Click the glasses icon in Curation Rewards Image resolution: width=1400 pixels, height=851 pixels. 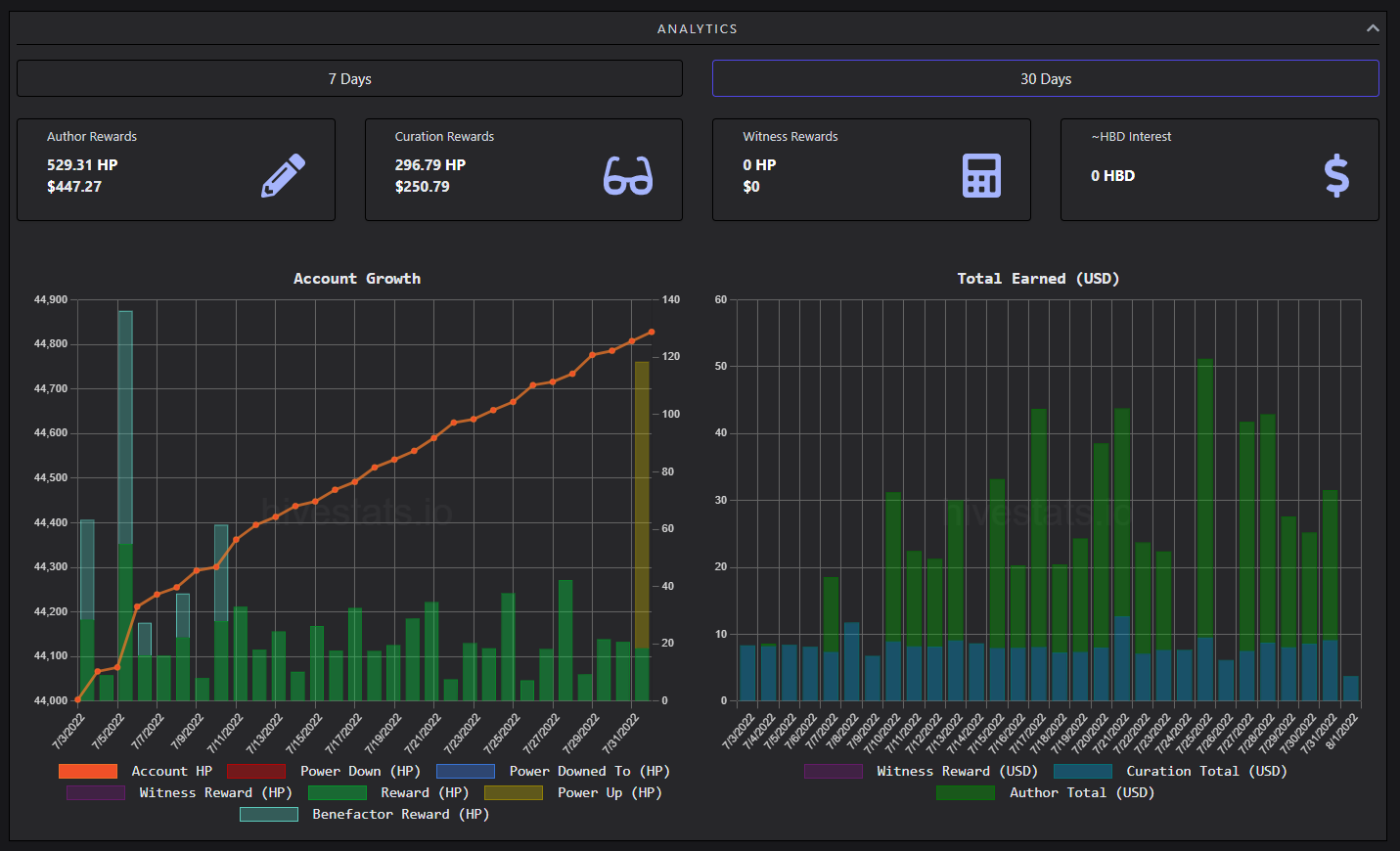[628, 176]
